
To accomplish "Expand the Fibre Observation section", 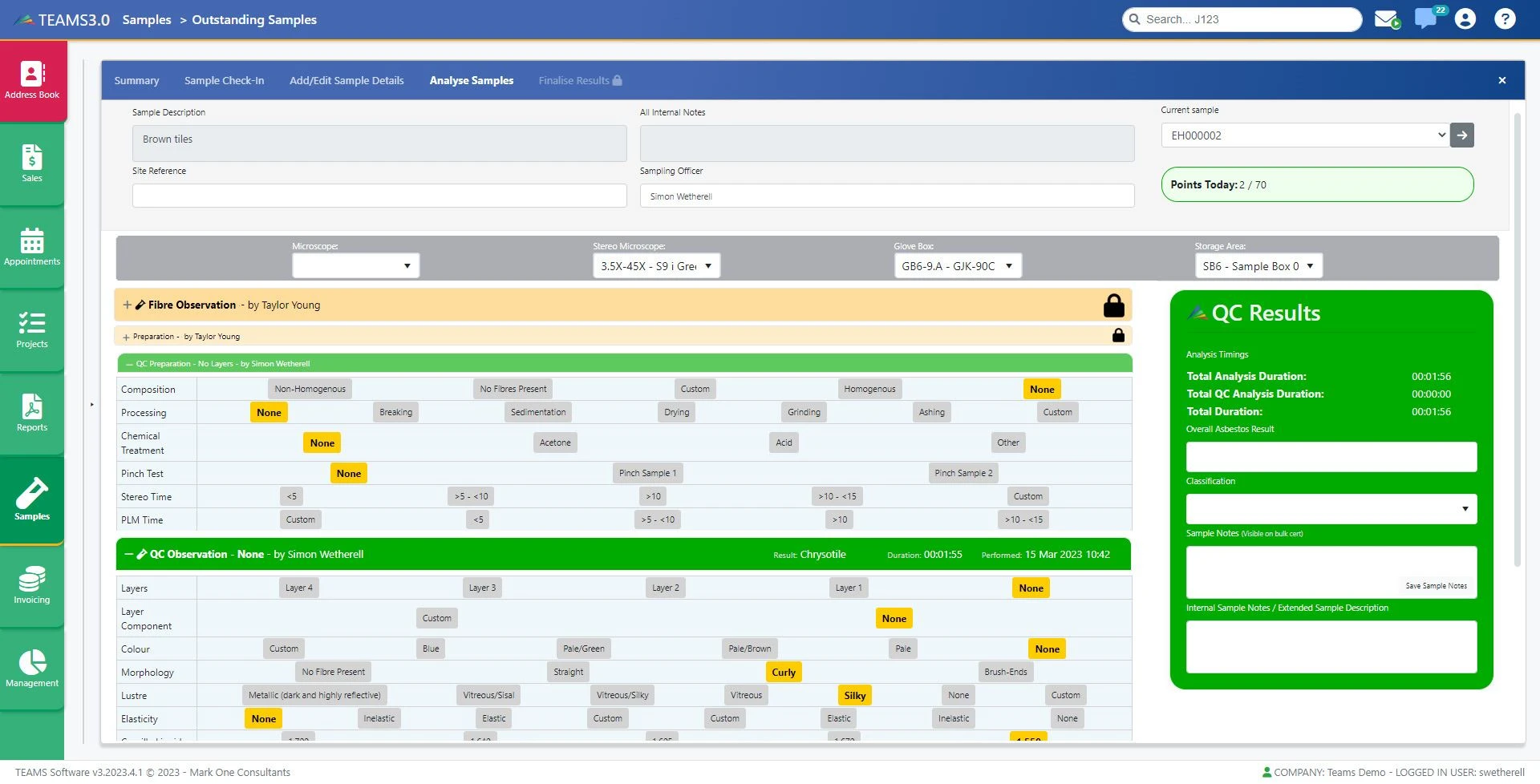I will [128, 305].
